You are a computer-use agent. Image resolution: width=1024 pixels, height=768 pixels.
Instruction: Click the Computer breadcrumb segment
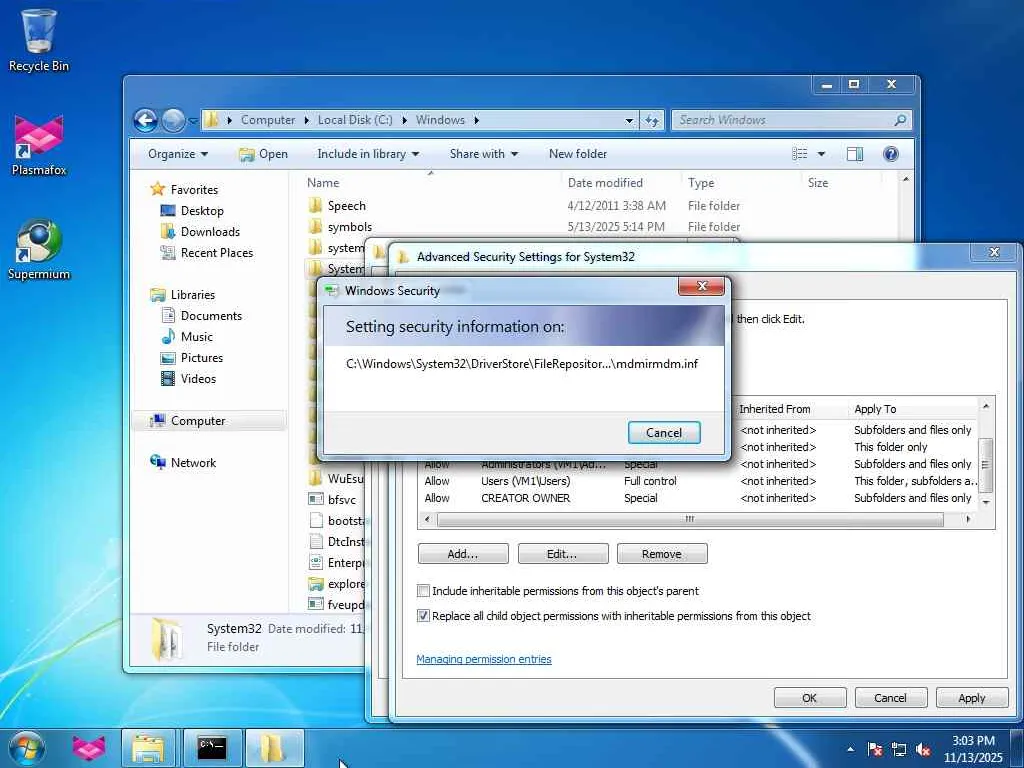(268, 120)
